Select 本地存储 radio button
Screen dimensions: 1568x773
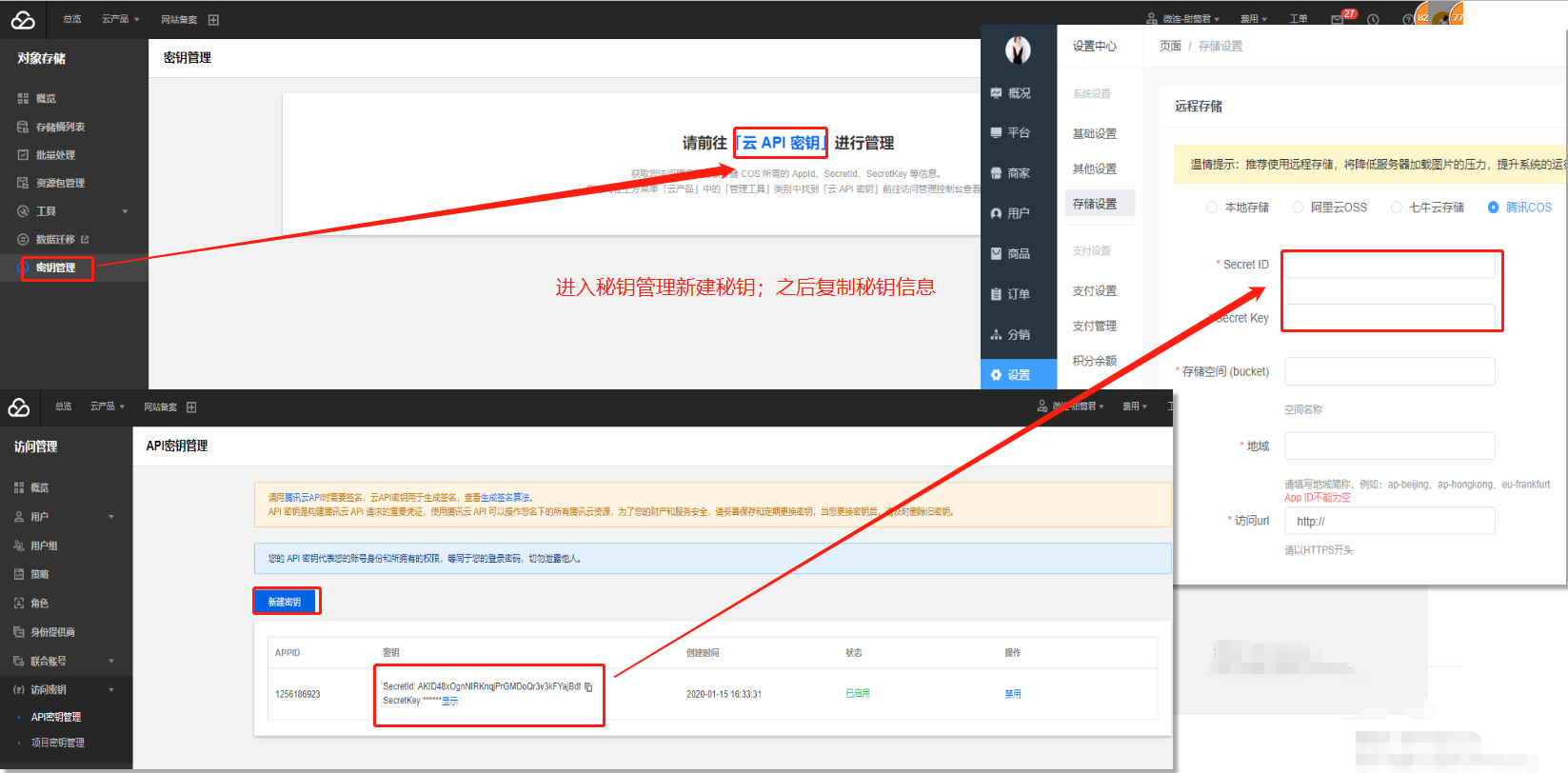pos(1212,208)
